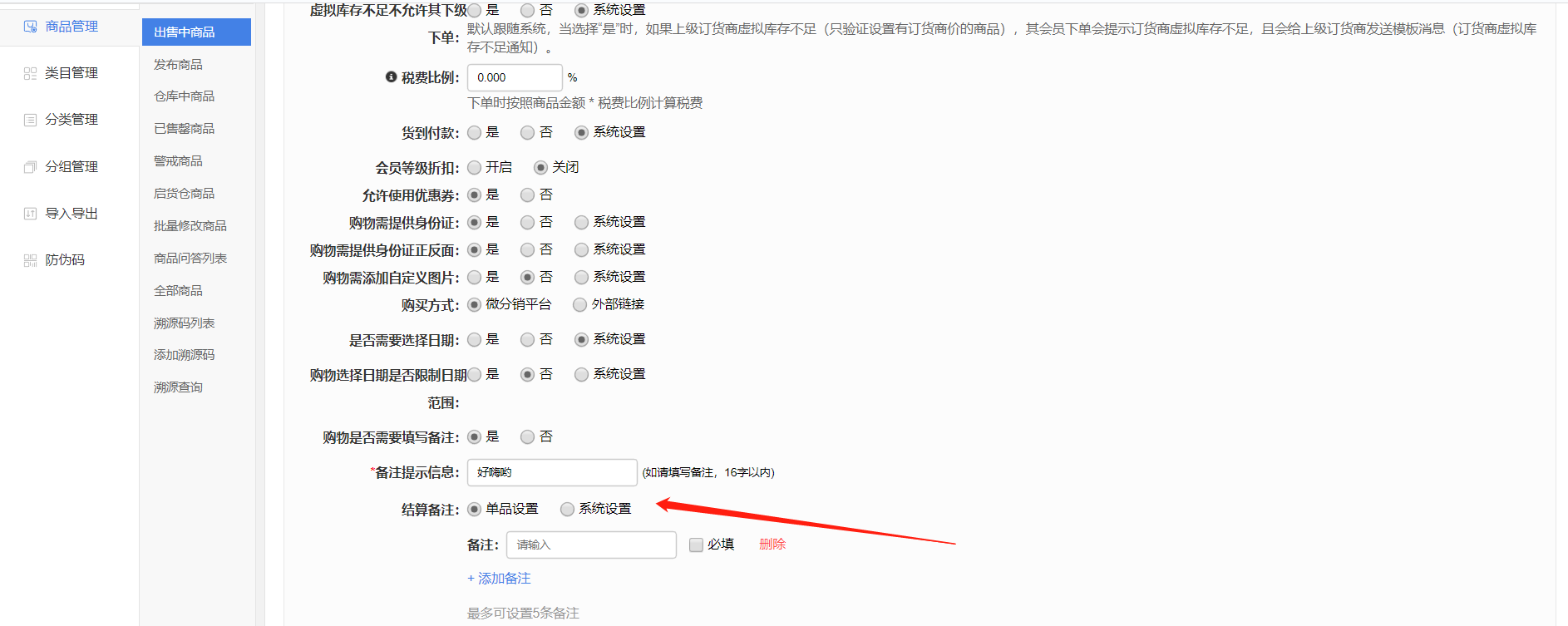Choose 系统设置 for 结算备注
The height and width of the screenshot is (626, 1568).
pos(567,510)
